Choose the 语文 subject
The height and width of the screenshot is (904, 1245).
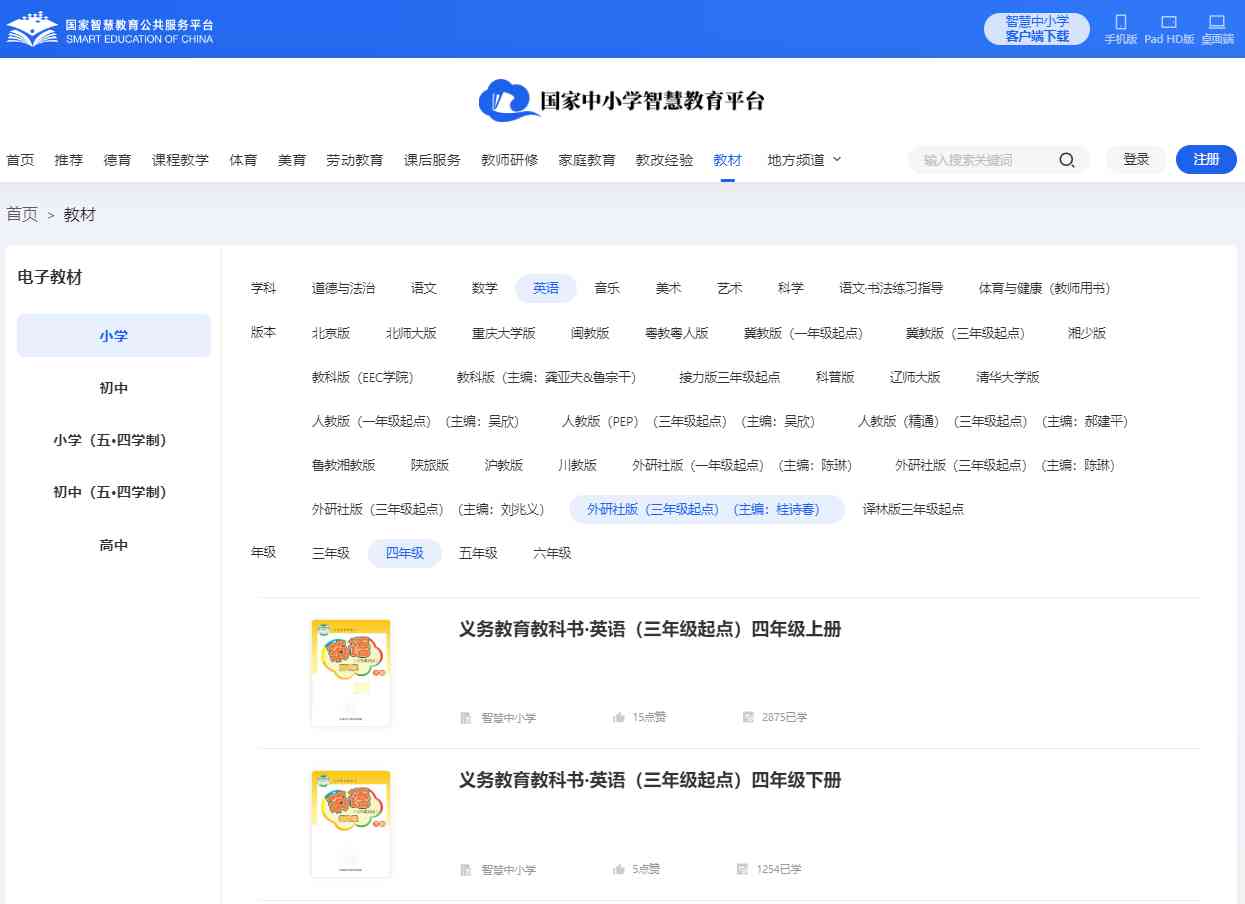[424, 288]
